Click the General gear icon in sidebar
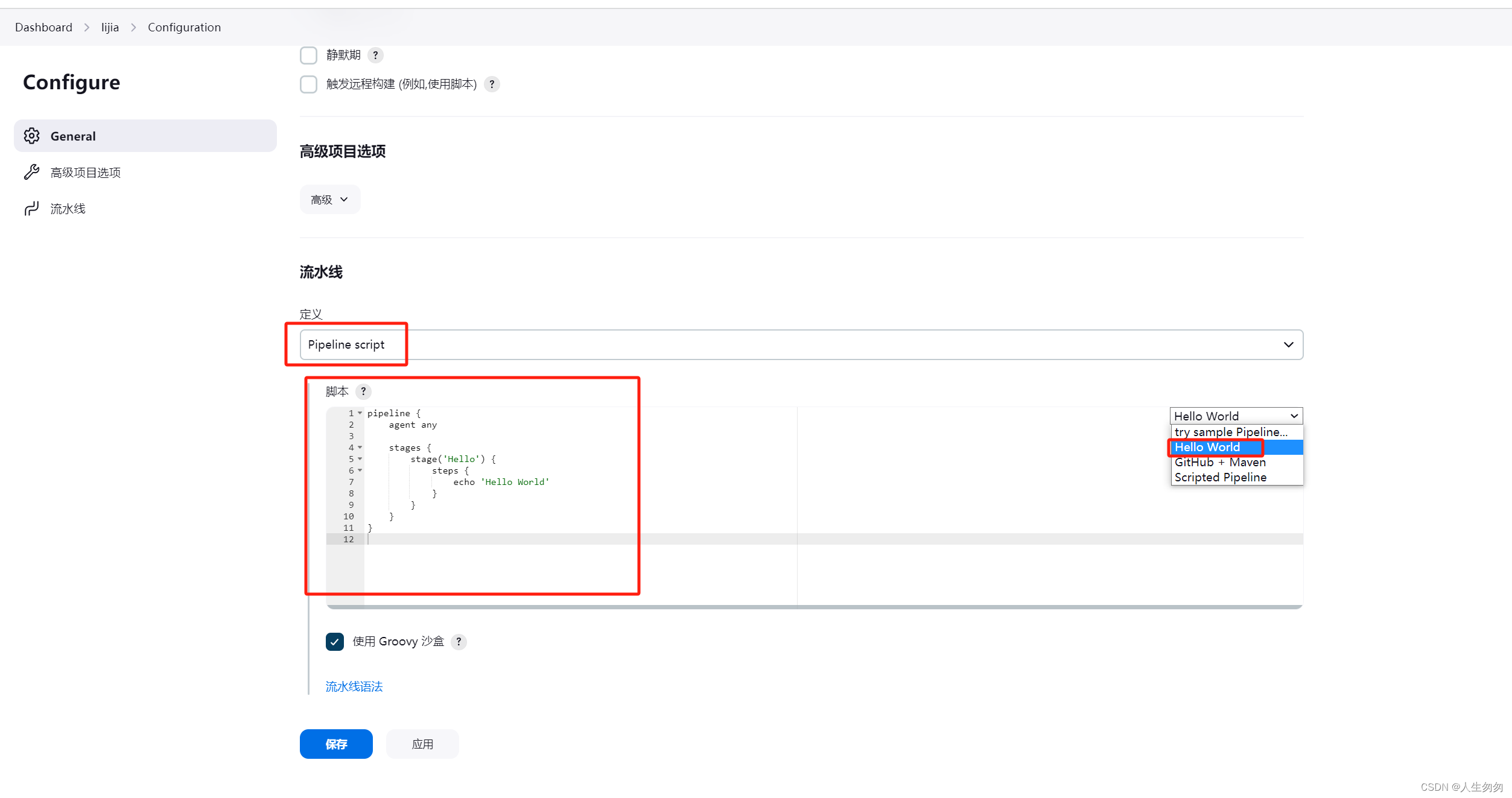Image resolution: width=1512 pixels, height=798 pixels. point(32,136)
